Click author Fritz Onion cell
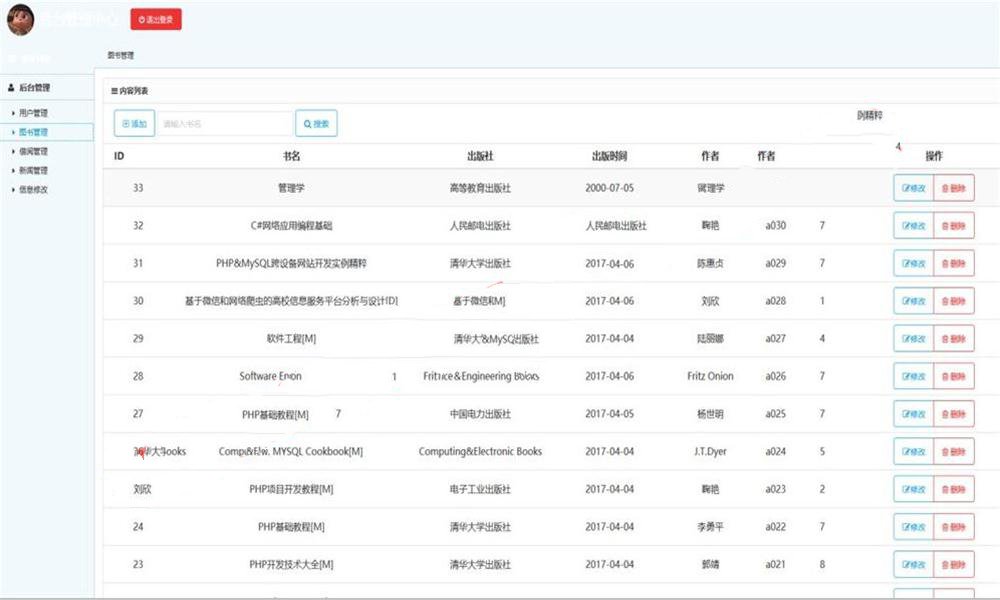 coord(710,376)
